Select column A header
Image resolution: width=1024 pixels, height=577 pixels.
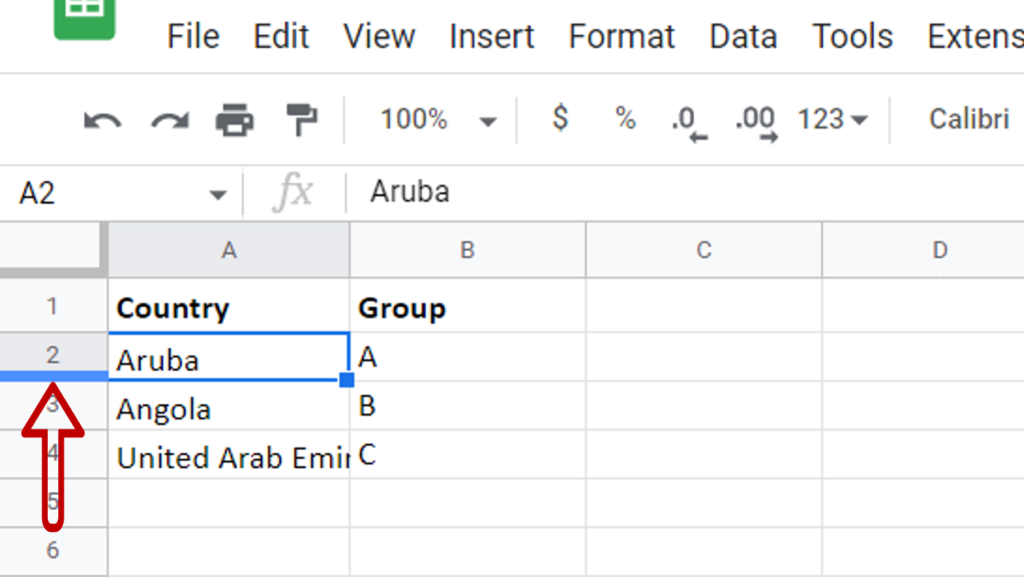(x=228, y=250)
